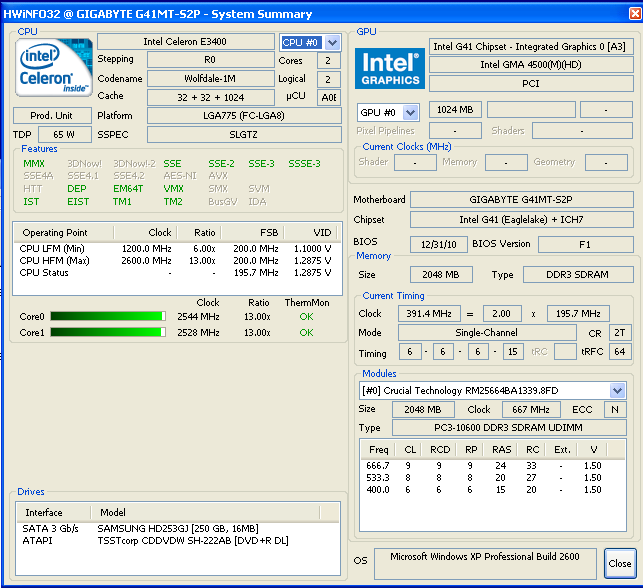Click the BIOS Version F1 field
This screenshot has height=588, width=643.
[x=586, y=244]
